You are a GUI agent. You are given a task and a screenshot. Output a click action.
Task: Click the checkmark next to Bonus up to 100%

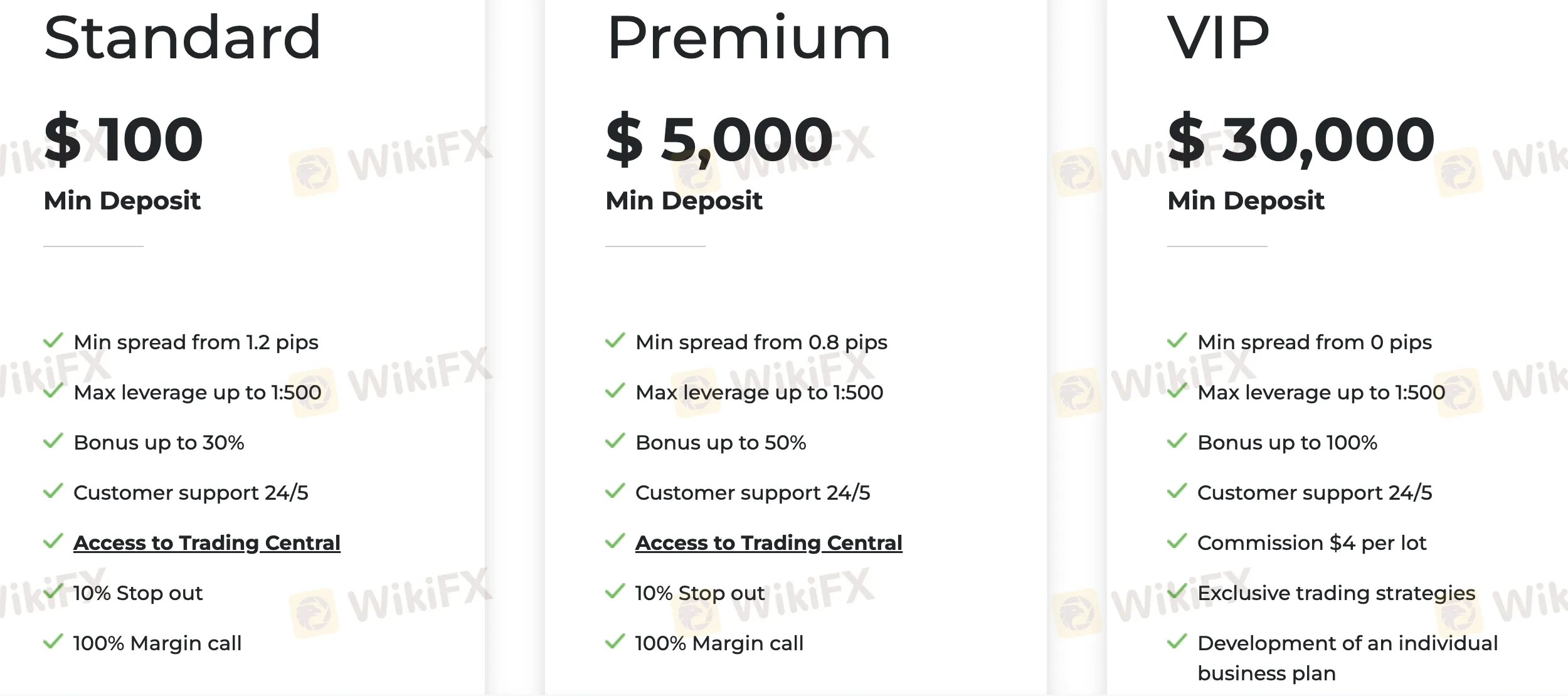click(1177, 441)
